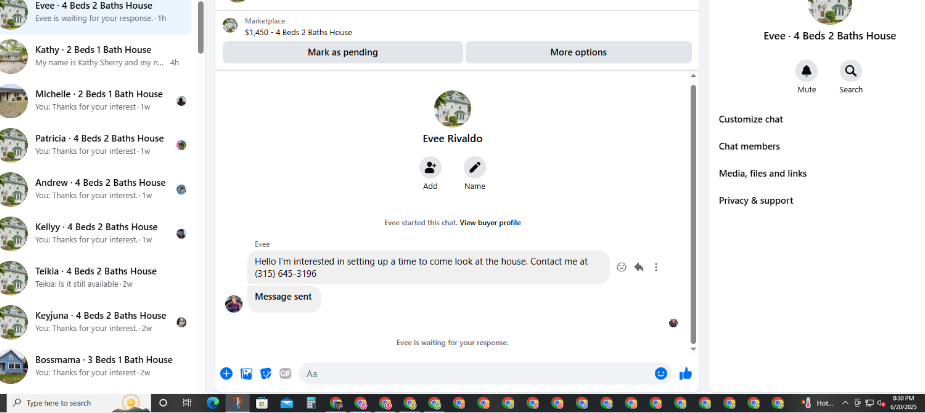Open View buyer profile link
This screenshot has height=413, width=925.
coord(490,222)
